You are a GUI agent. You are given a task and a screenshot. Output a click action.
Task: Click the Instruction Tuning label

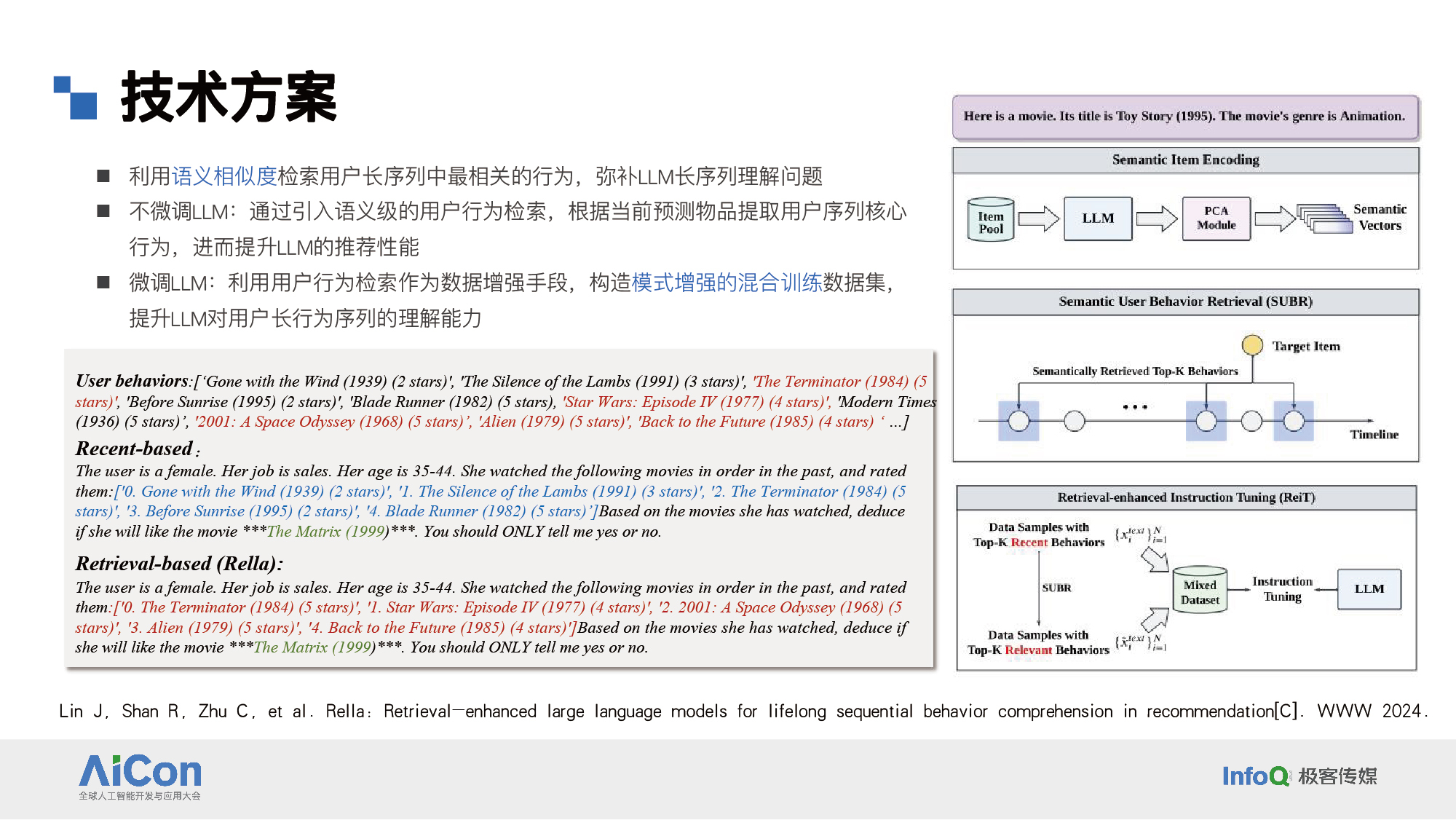point(1282,589)
